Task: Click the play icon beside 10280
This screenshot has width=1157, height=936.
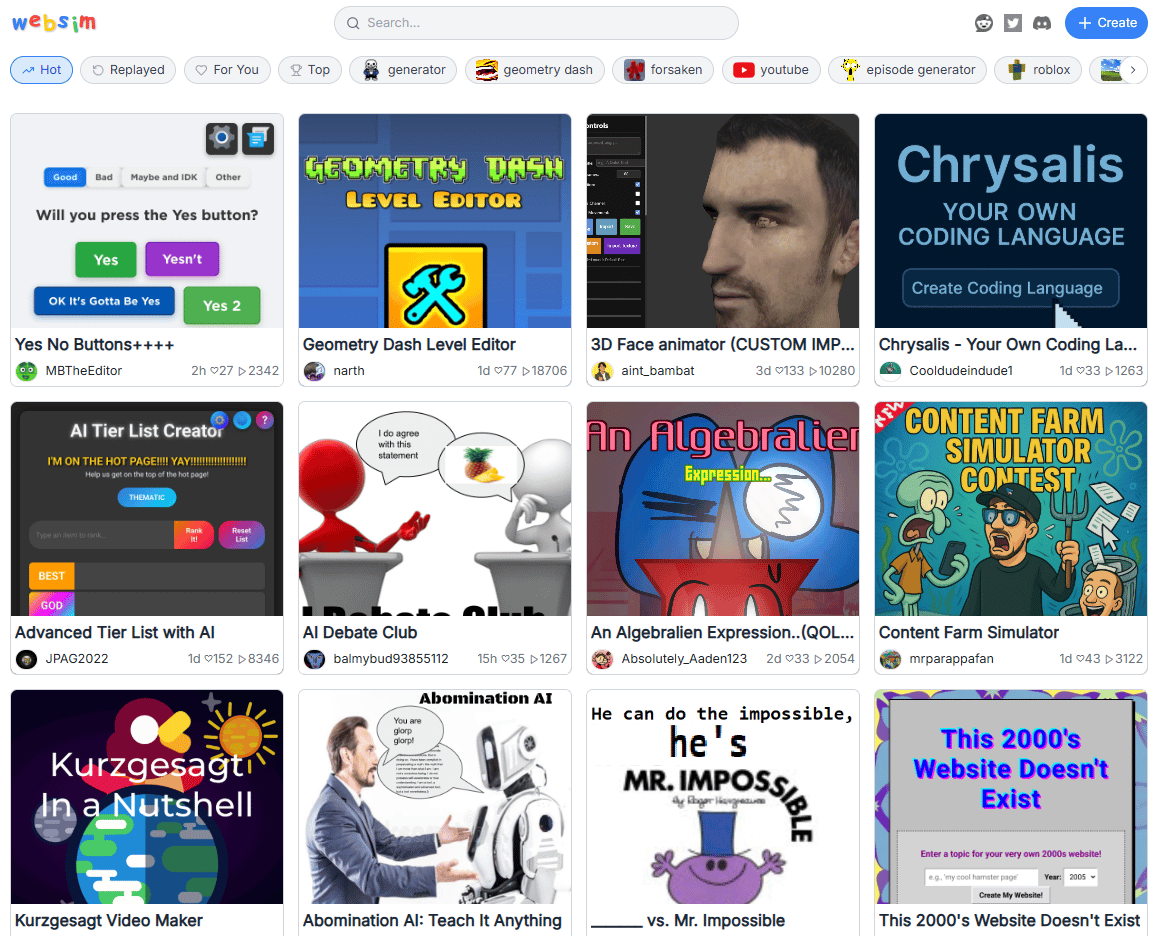Action: tap(813, 371)
